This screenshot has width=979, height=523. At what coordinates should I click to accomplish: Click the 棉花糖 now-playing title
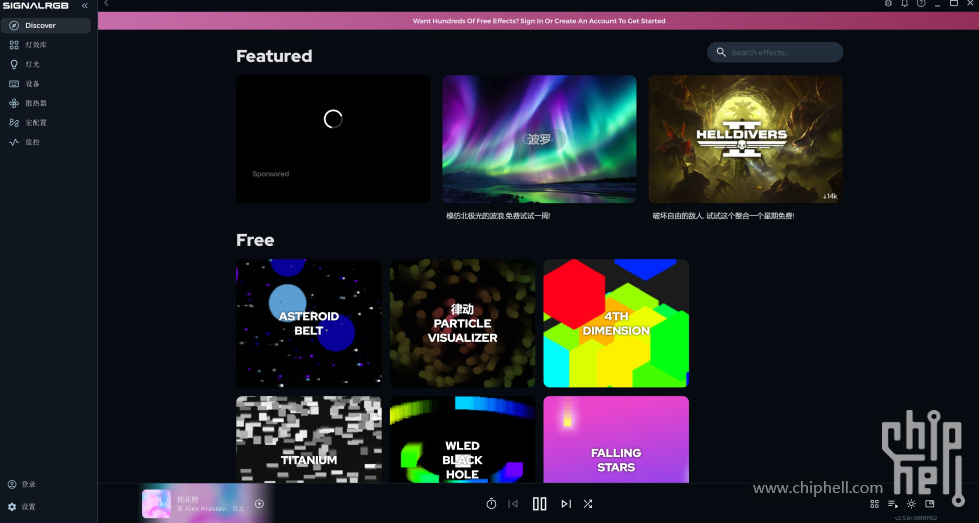pos(187,499)
